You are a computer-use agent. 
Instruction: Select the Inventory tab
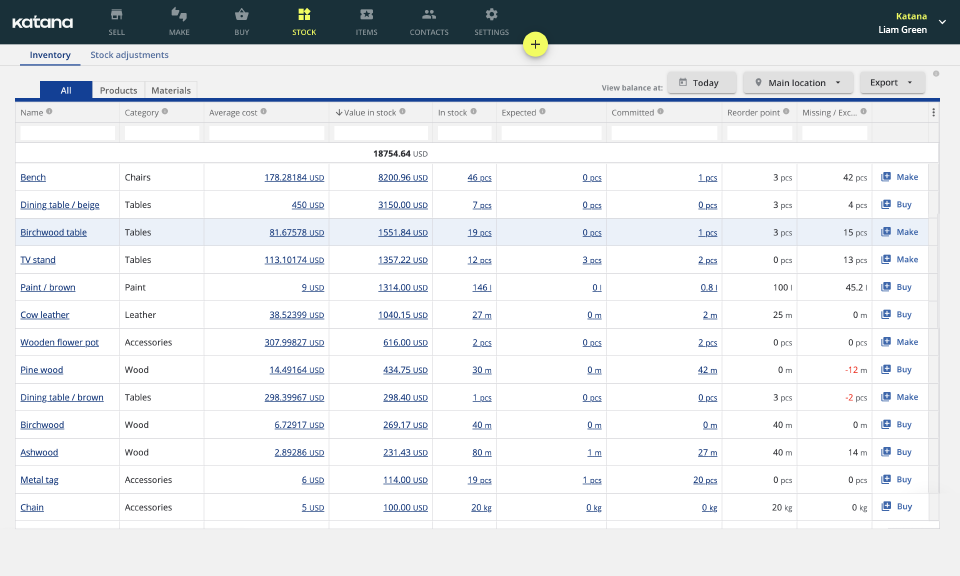tap(49, 55)
